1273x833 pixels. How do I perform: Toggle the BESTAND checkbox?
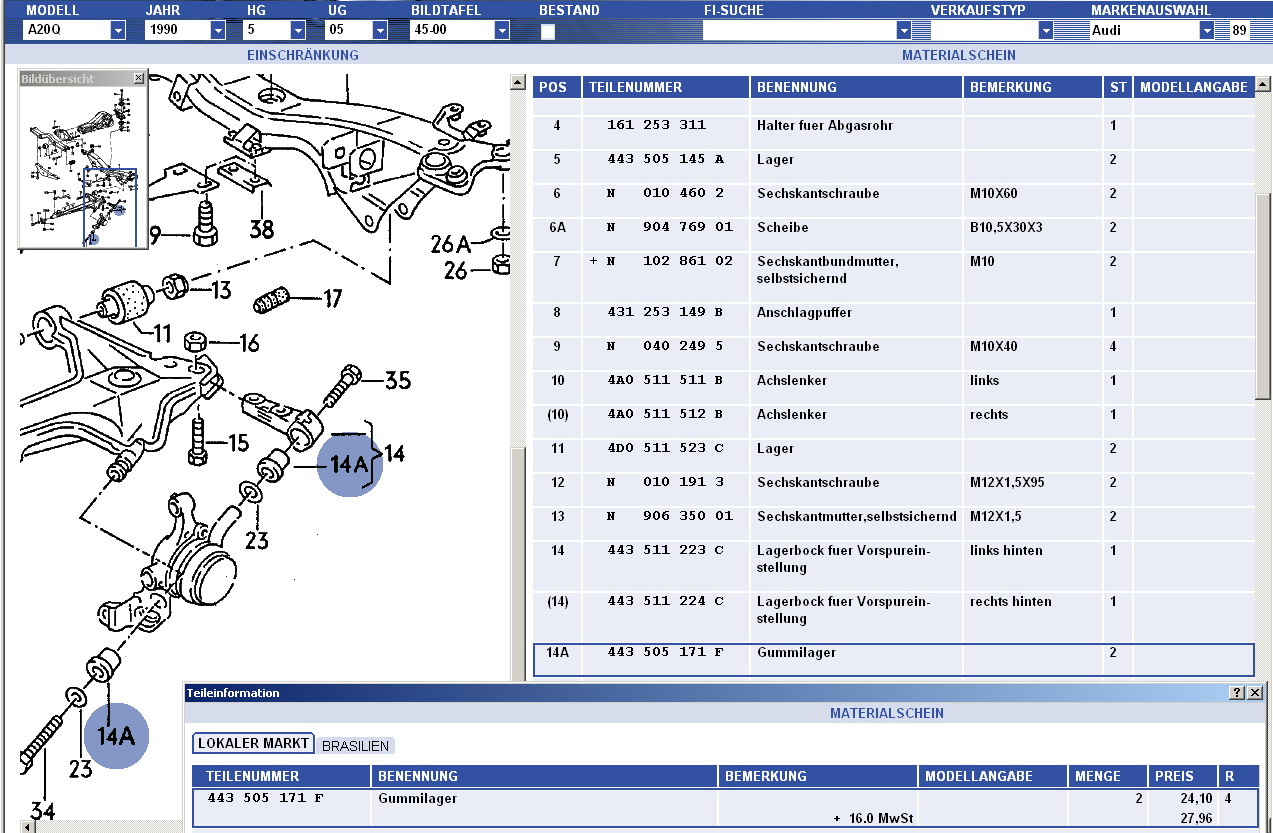coord(548,31)
